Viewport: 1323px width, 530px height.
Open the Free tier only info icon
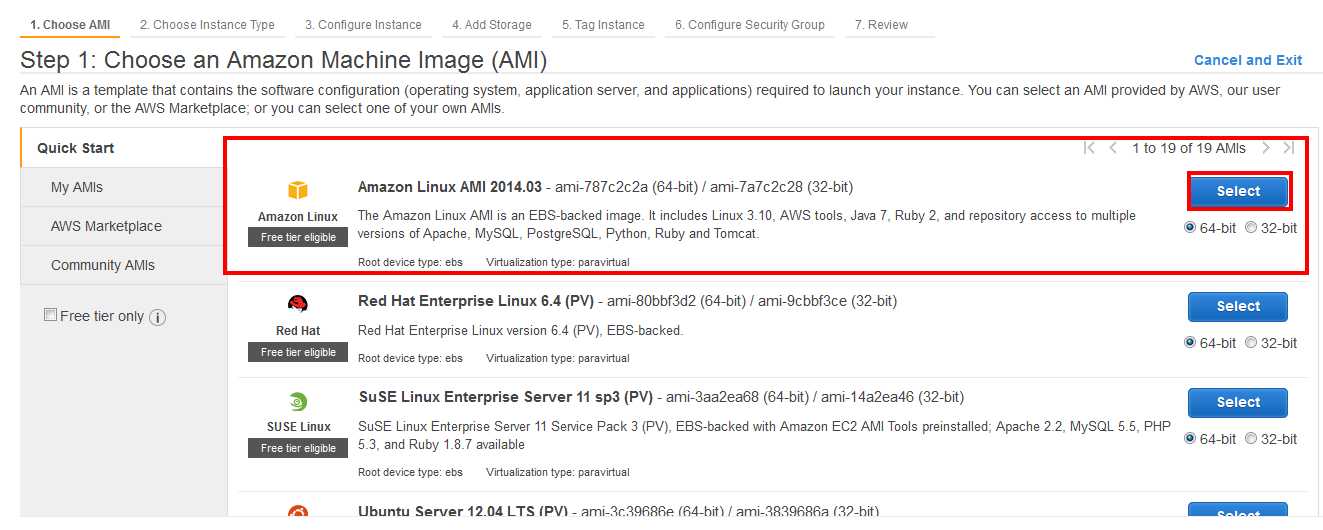tap(157, 317)
